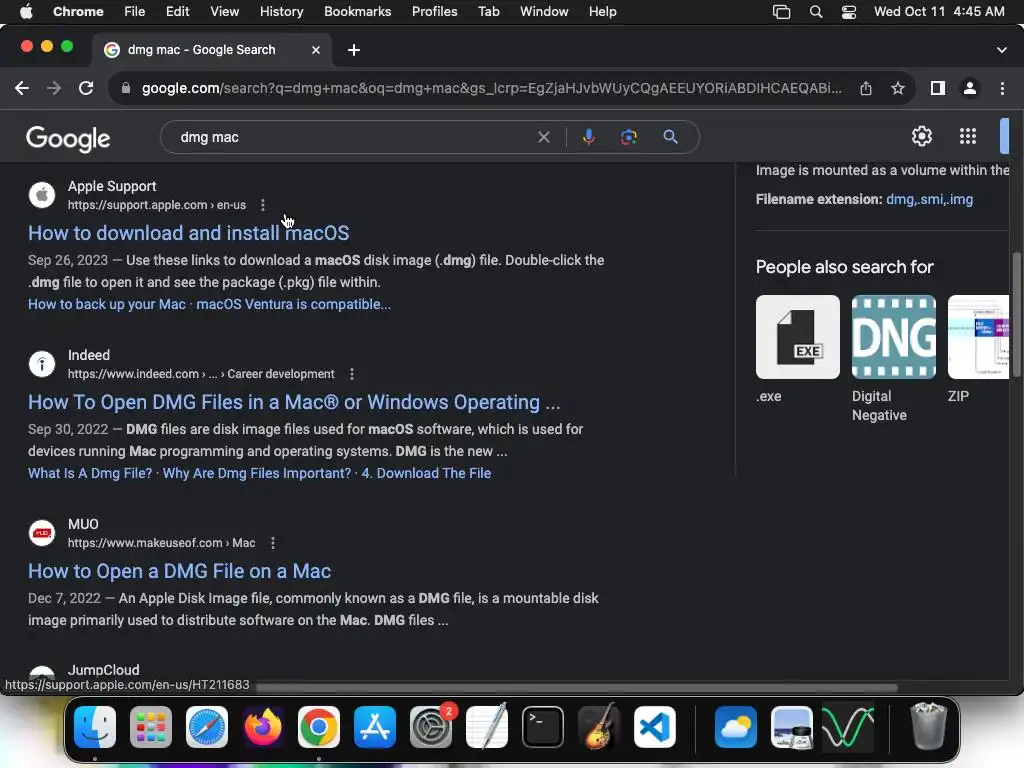The width and height of the screenshot is (1024, 768).
Task: Follow '4. Download The File' sublink
Action: [x=426, y=473]
